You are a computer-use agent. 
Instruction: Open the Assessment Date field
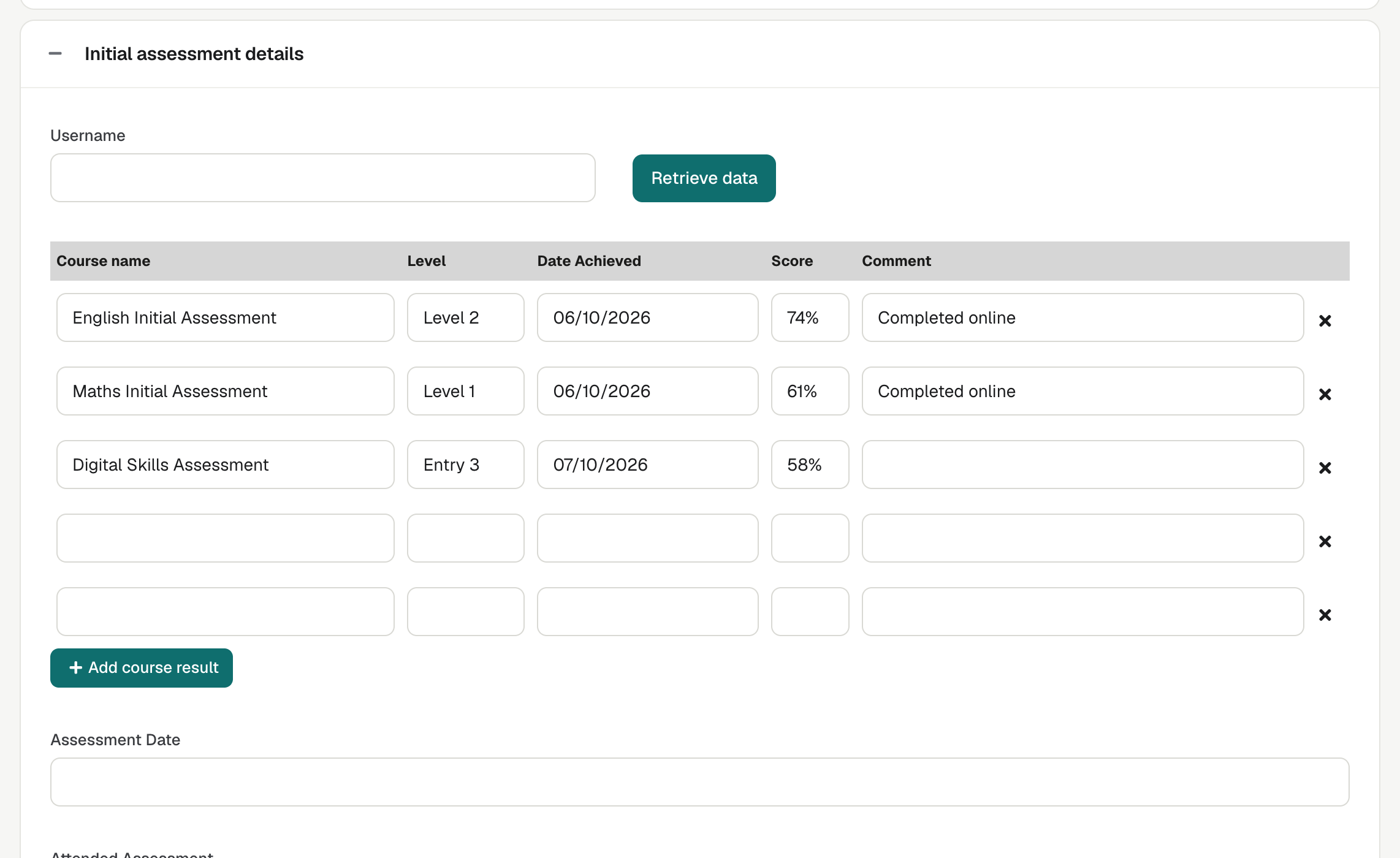(x=699, y=782)
